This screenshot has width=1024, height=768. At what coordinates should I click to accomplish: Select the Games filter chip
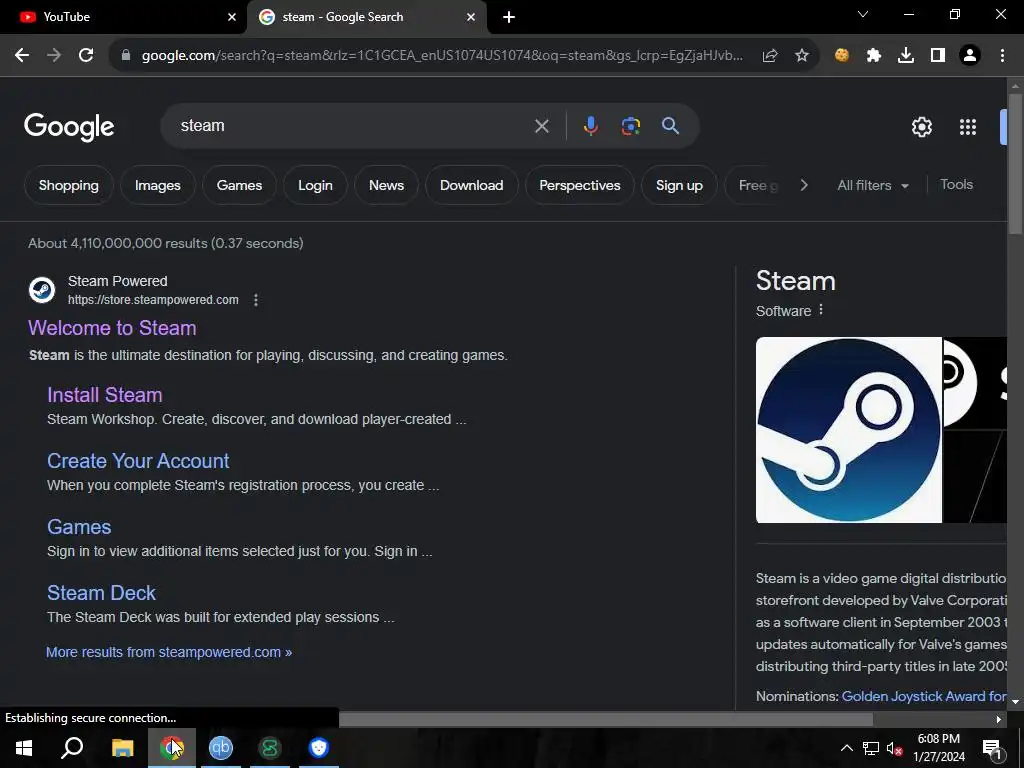(x=239, y=185)
